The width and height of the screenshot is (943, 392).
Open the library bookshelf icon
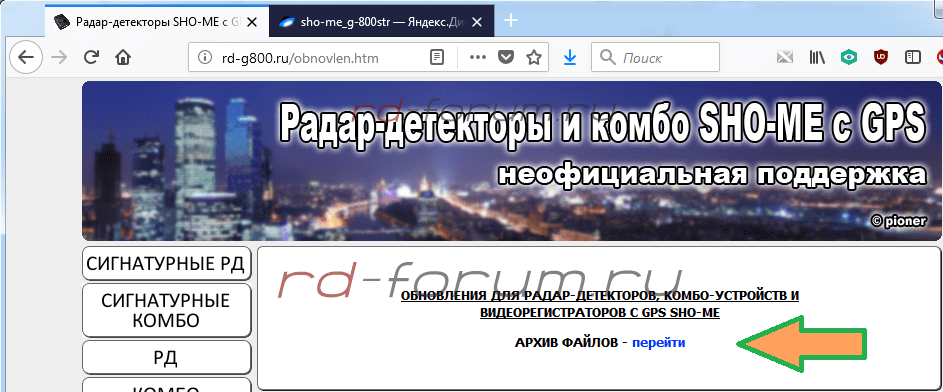tap(817, 58)
